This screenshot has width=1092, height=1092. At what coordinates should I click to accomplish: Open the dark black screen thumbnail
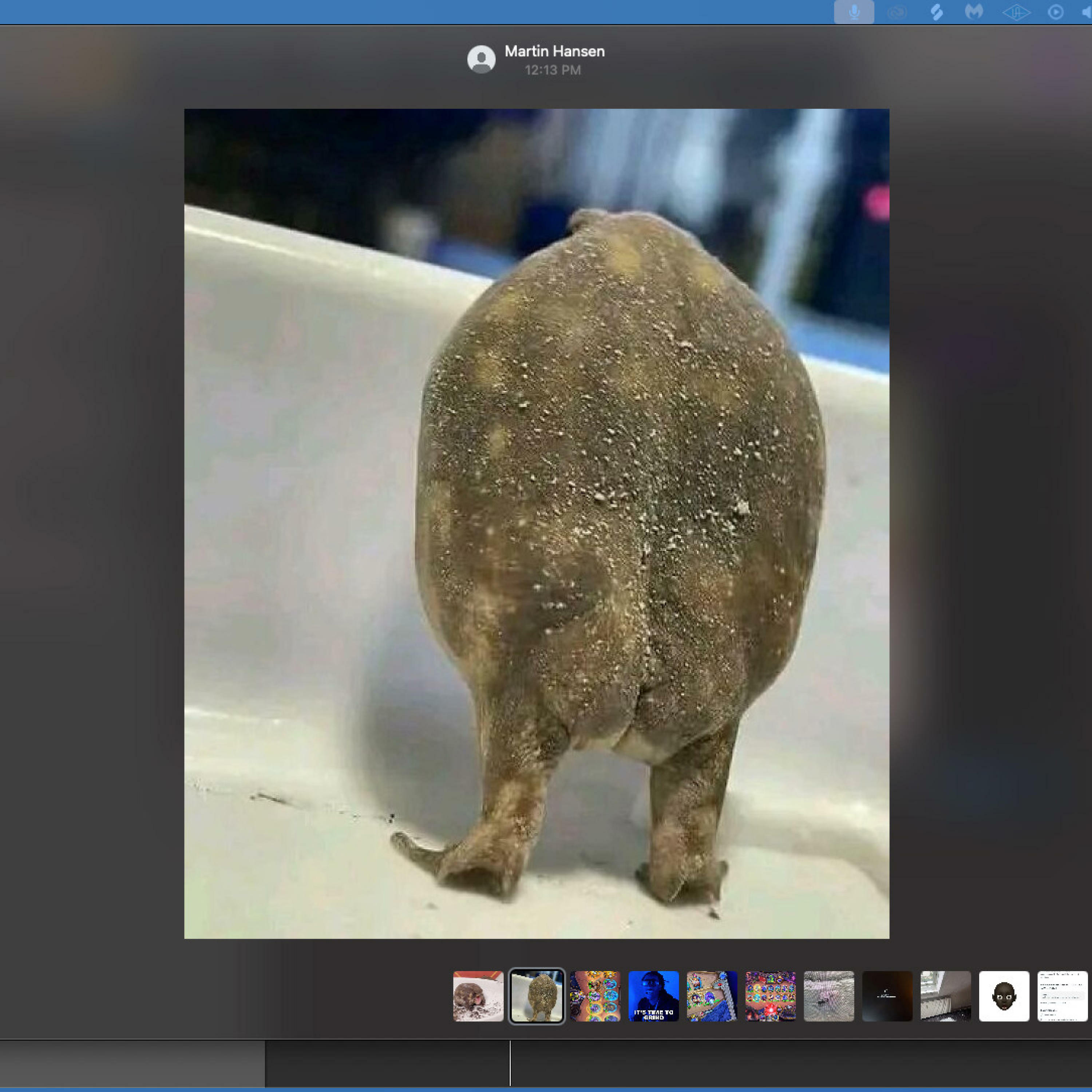pyautogui.click(x=887, y=996)
